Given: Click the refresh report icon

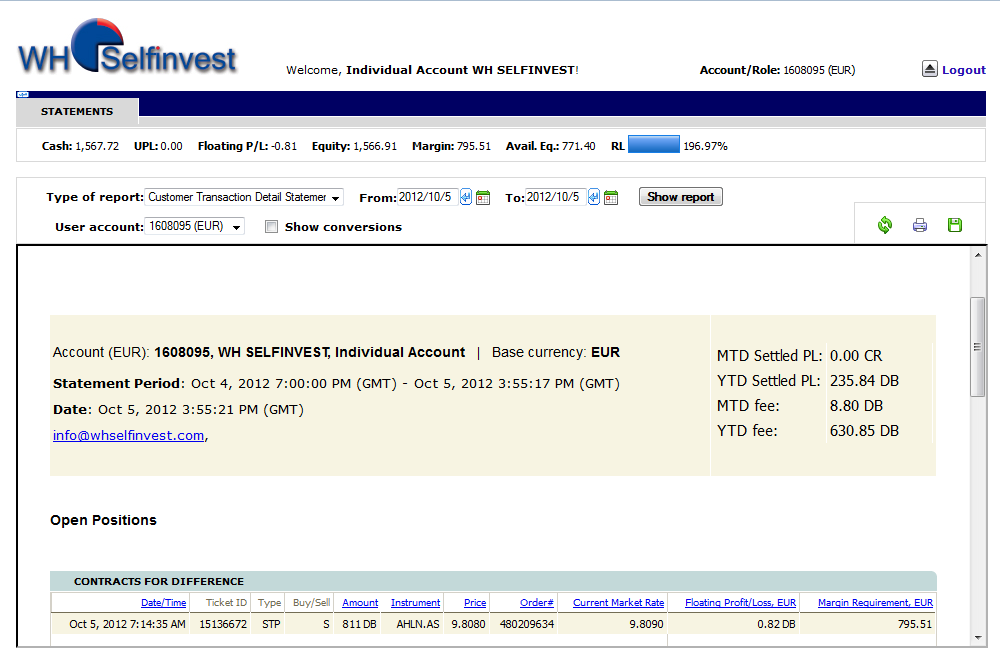Looking at the screenshot, I should click(885, 224).
